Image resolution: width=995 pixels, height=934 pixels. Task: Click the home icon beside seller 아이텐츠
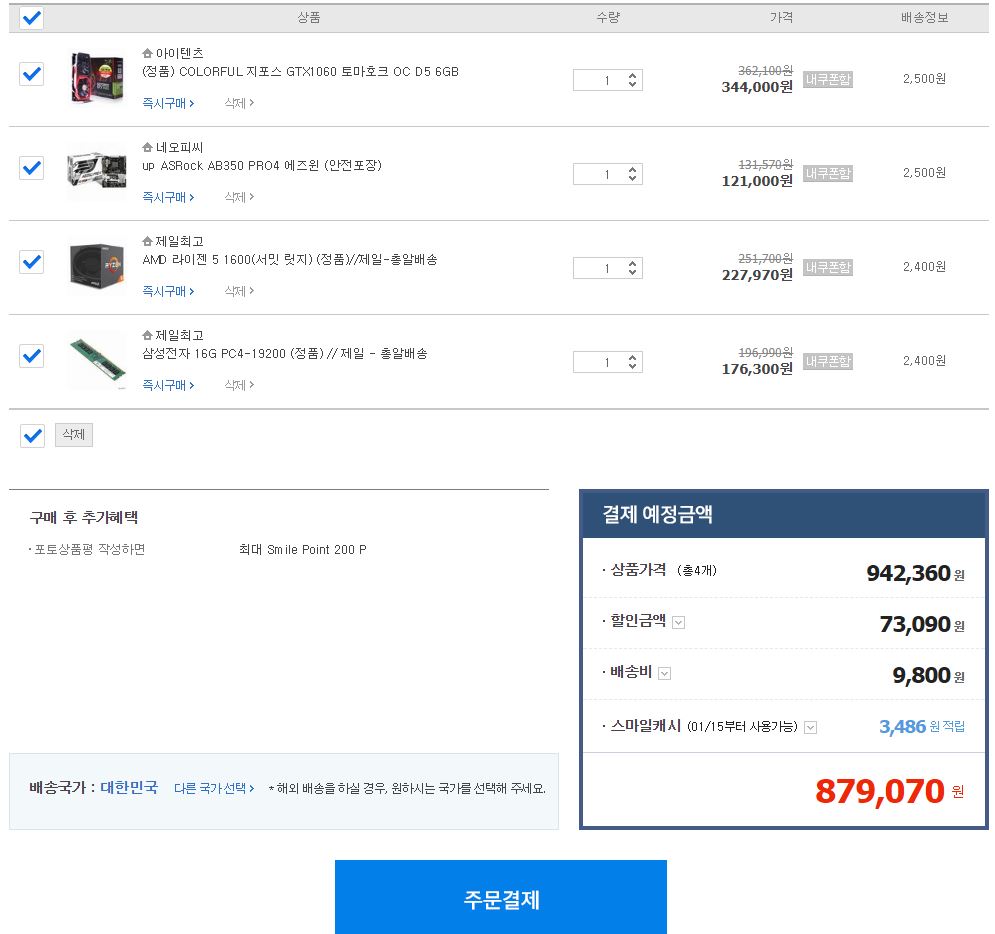[148, 53]
